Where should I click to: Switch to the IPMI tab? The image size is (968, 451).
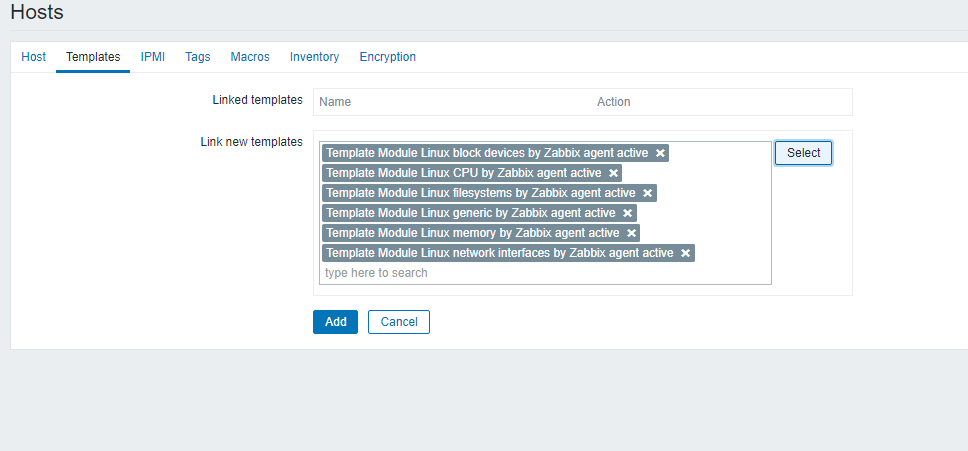coord(153,57)
